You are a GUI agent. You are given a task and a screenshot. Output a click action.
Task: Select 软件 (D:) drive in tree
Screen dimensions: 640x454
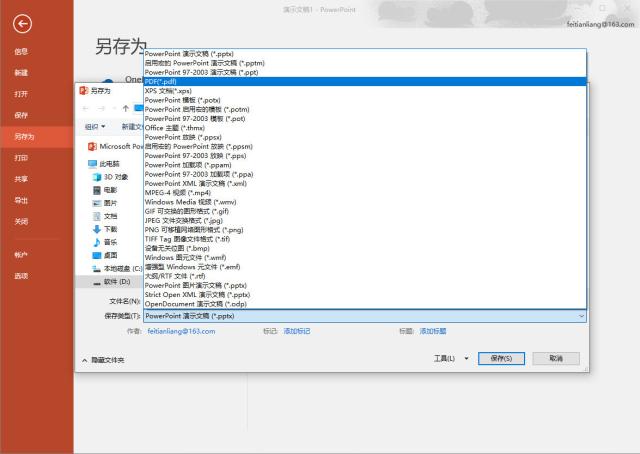(x=111, y=282)
